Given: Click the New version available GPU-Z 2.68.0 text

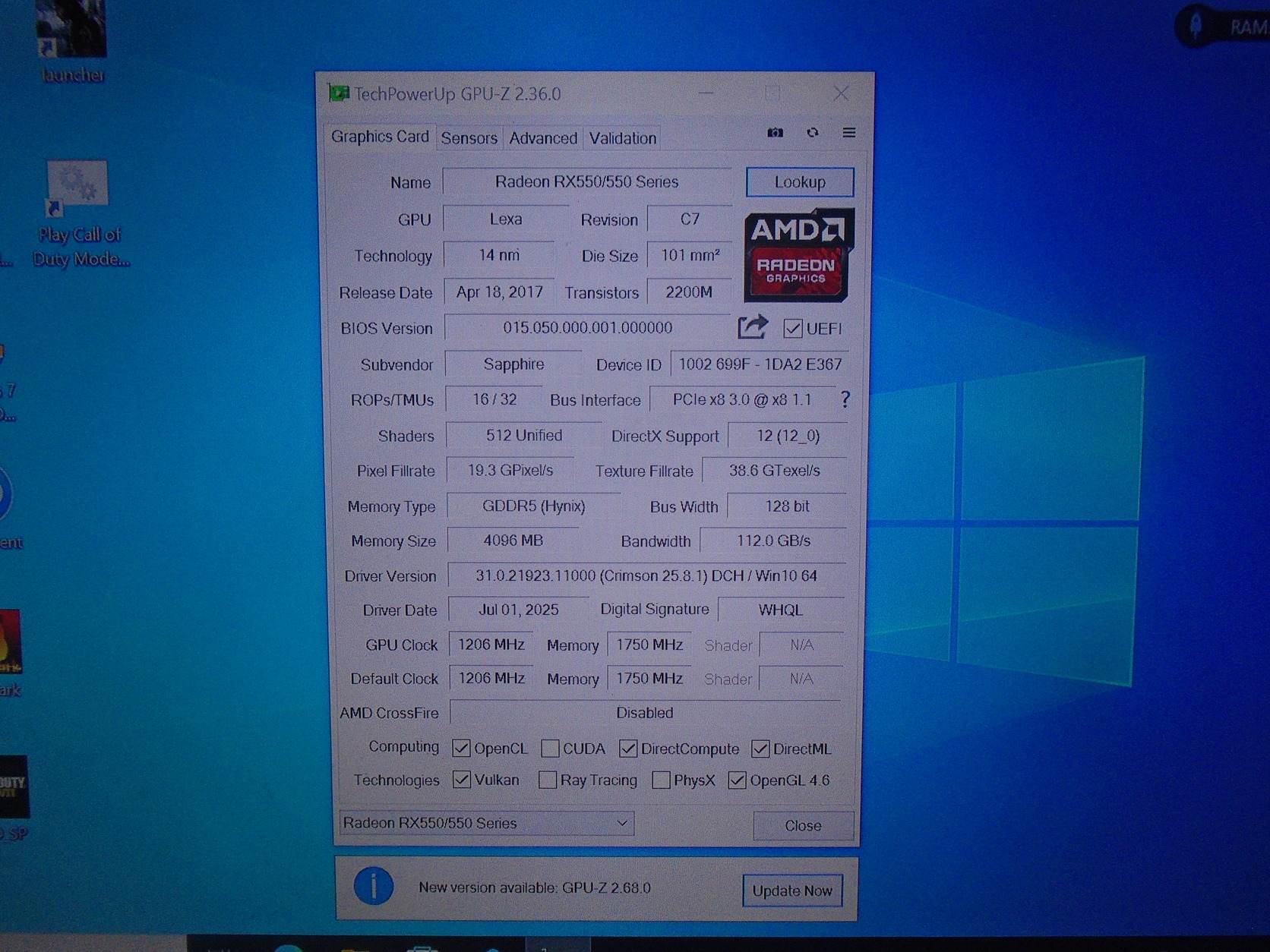Looking at the screenshot, I should pos(535,887).
